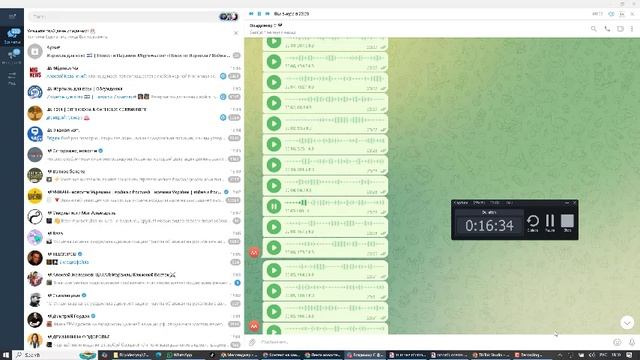This screenshot has height=360, width=640.
Task: Select the All chats folder in sidebar
Action: tap(12, 37)
